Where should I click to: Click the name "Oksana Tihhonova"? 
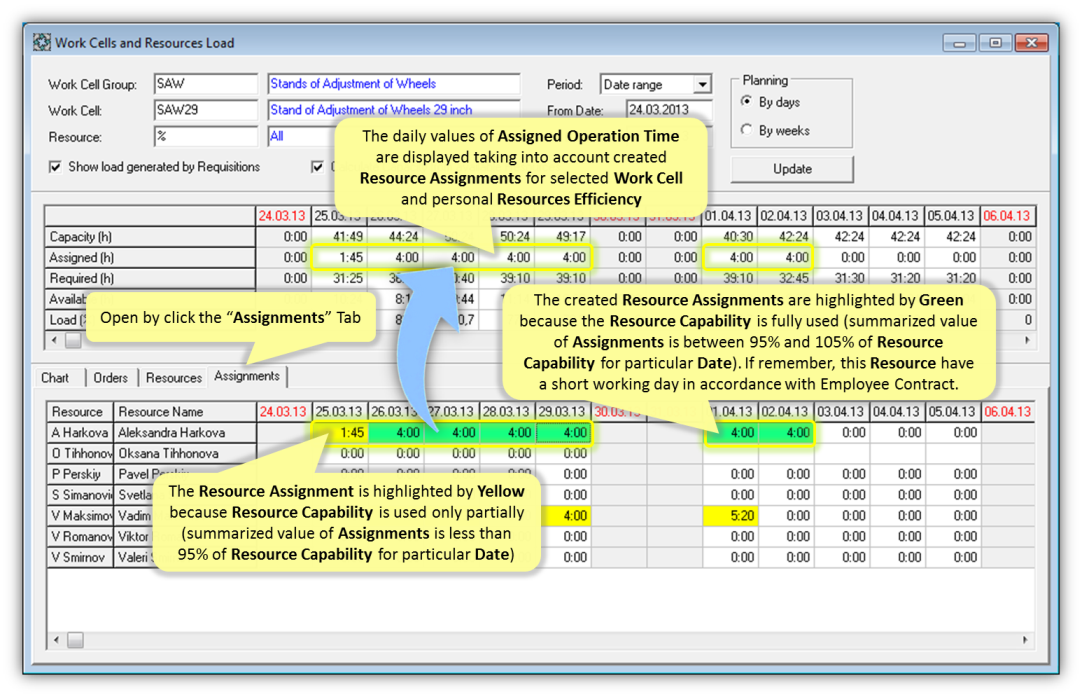pyautogui.click(x=168, y=453)
